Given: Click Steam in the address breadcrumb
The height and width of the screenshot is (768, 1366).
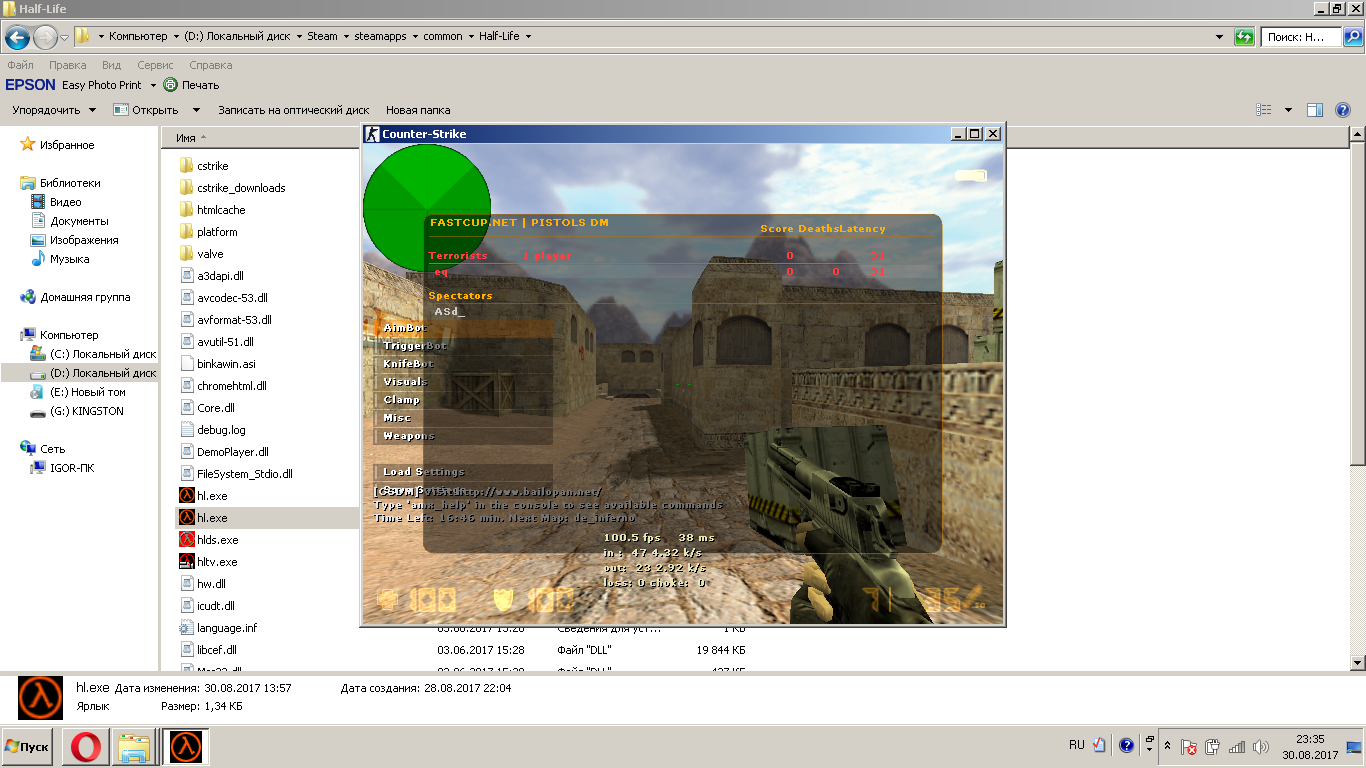Looking at the screenshot, I should click(322, 36).
